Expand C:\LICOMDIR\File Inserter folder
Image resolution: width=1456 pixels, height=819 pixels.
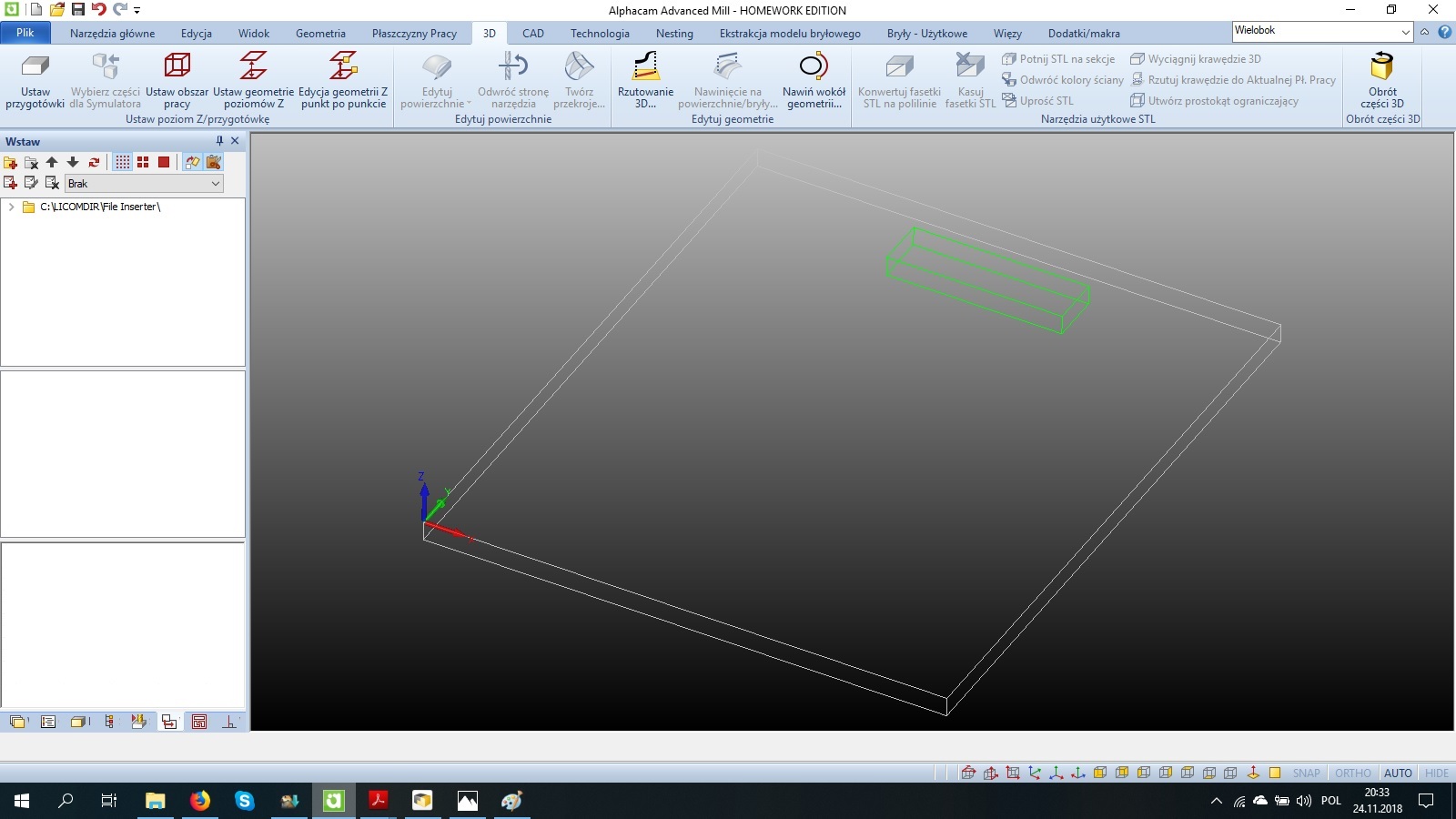11,207
